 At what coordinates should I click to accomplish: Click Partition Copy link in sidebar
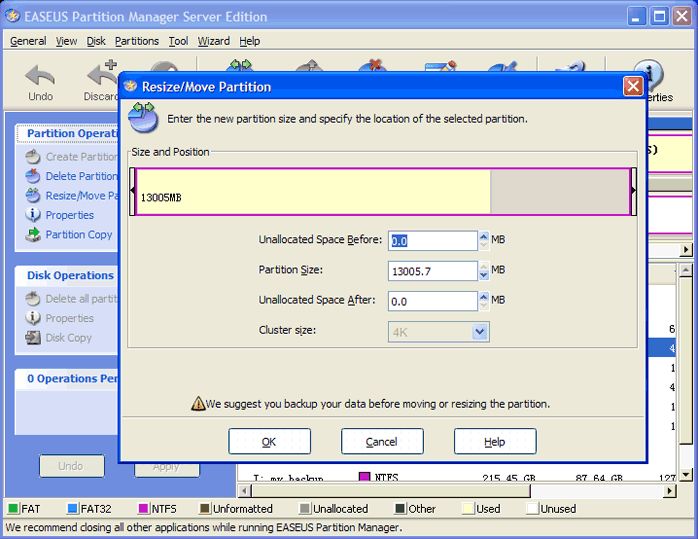[79, 235]
